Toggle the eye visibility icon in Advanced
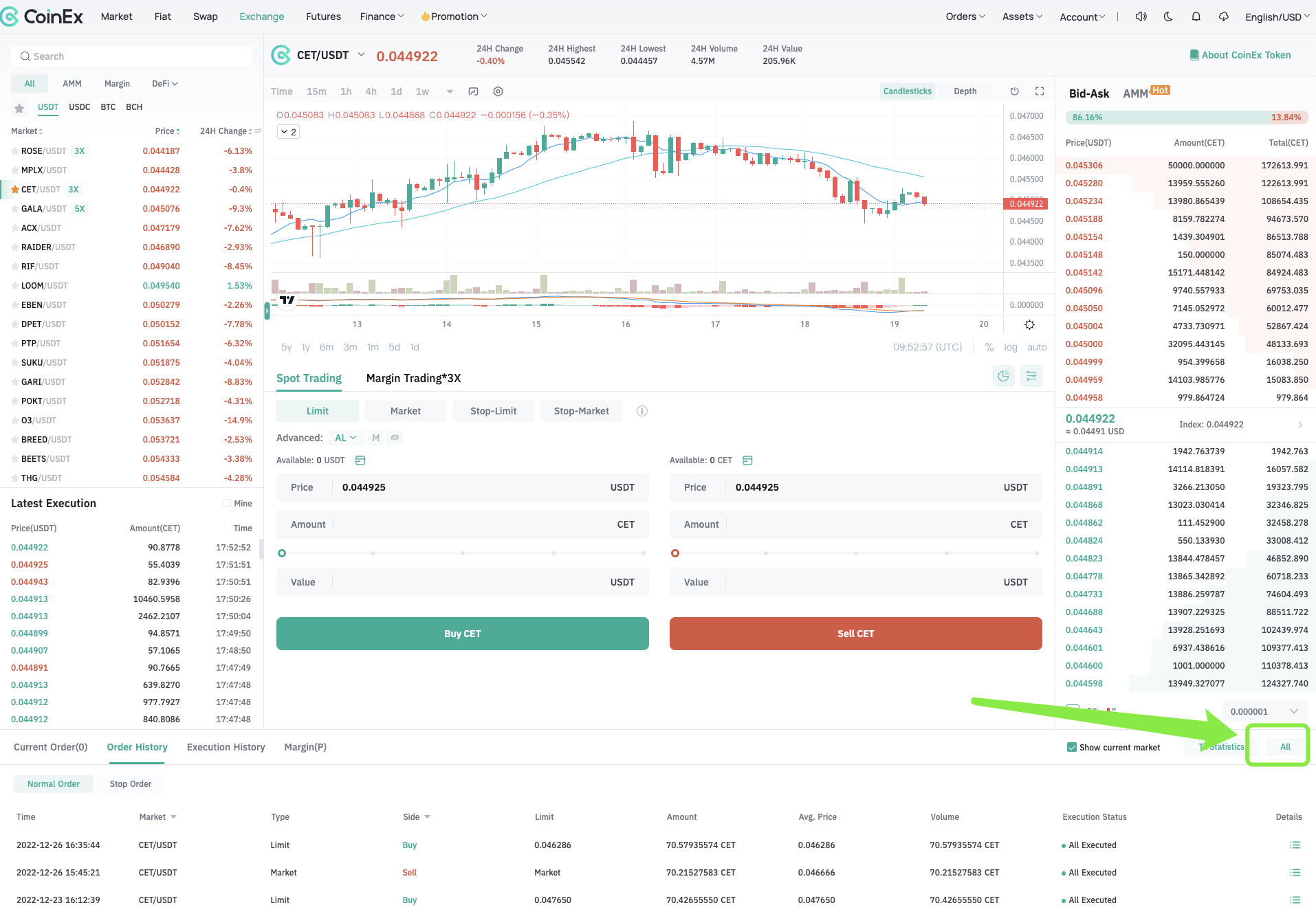Viewport: 1316px width, 914px height. [x=395, y=438]
